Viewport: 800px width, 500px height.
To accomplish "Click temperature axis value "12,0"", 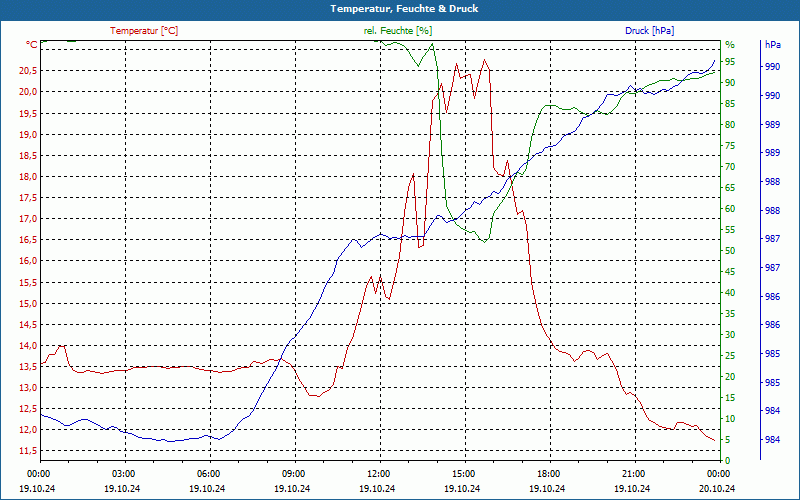I will pyautogui.click(x=28, y=430).
